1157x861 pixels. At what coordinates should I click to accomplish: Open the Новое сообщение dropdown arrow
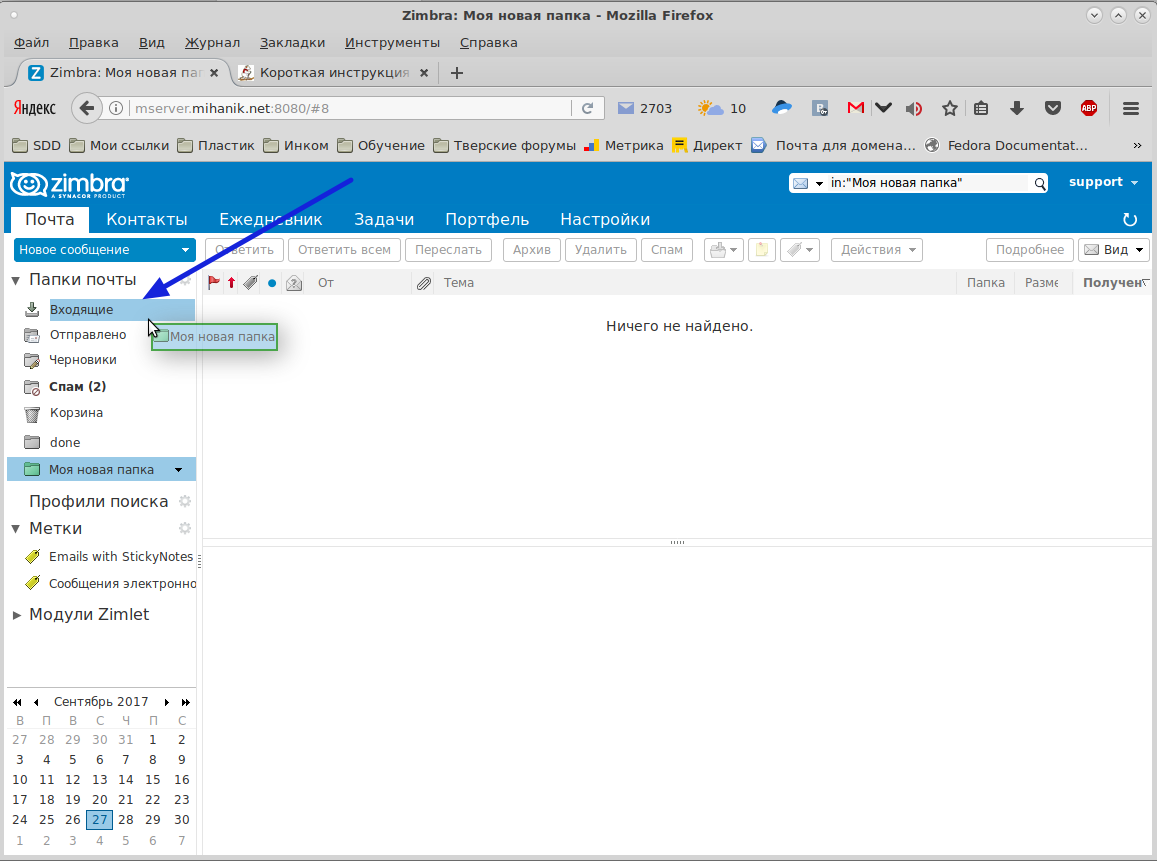coord(185,250)
